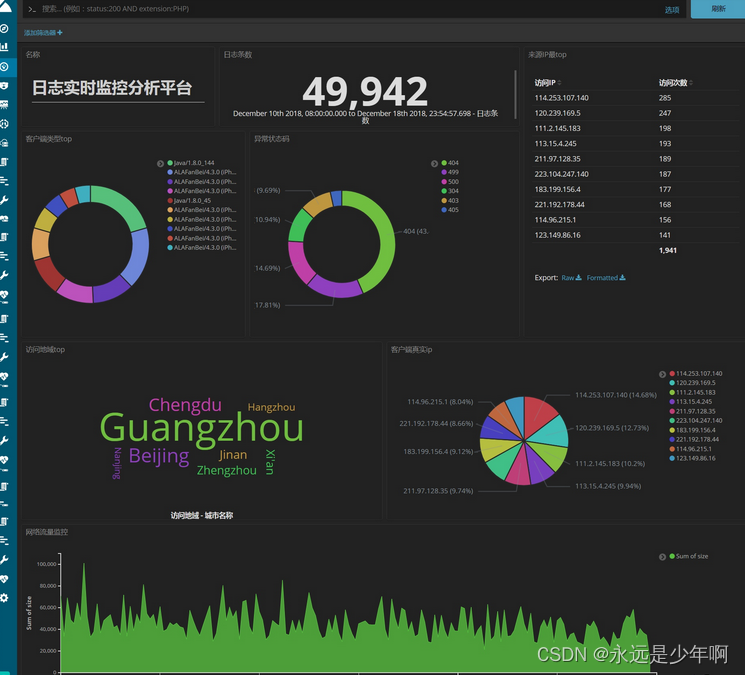Viewport: 745px width, 675px height.
Task: Click the 日志实时监控分析平台 title text
Action: pyautogui.click(x=112, y=88)
